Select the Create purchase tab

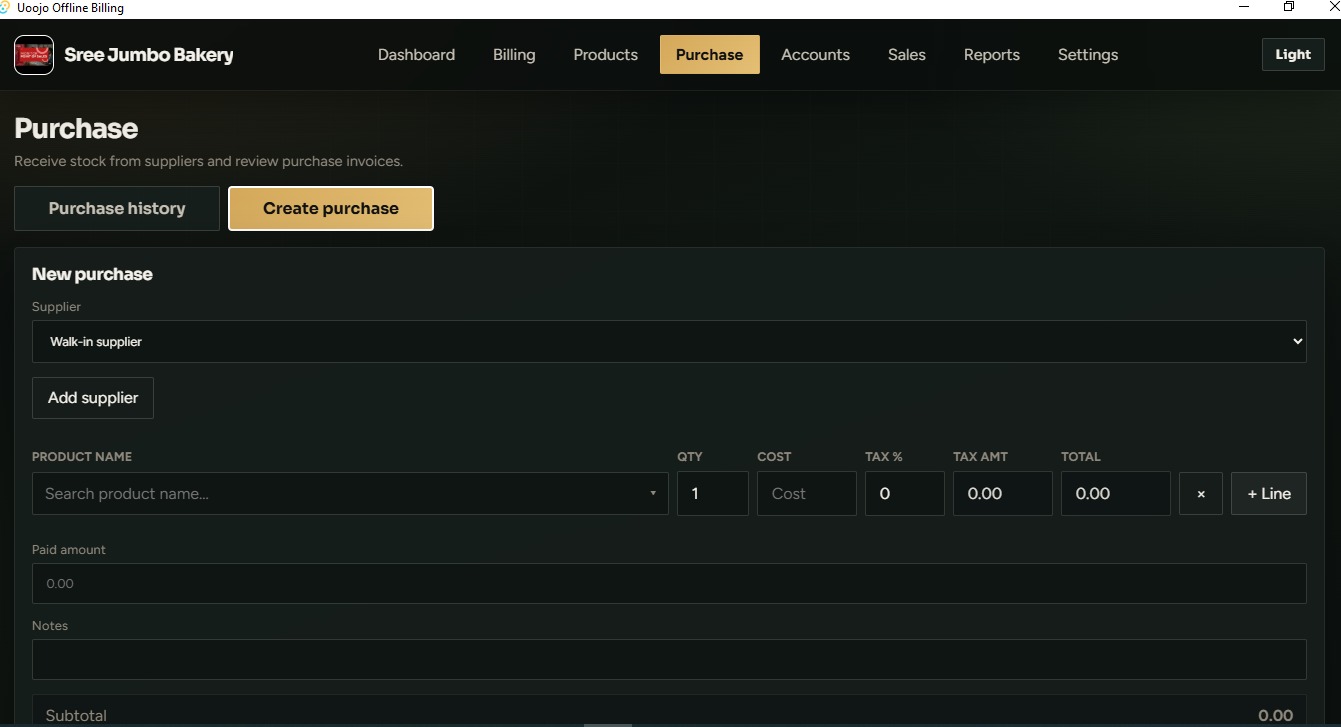click(331, 208)
